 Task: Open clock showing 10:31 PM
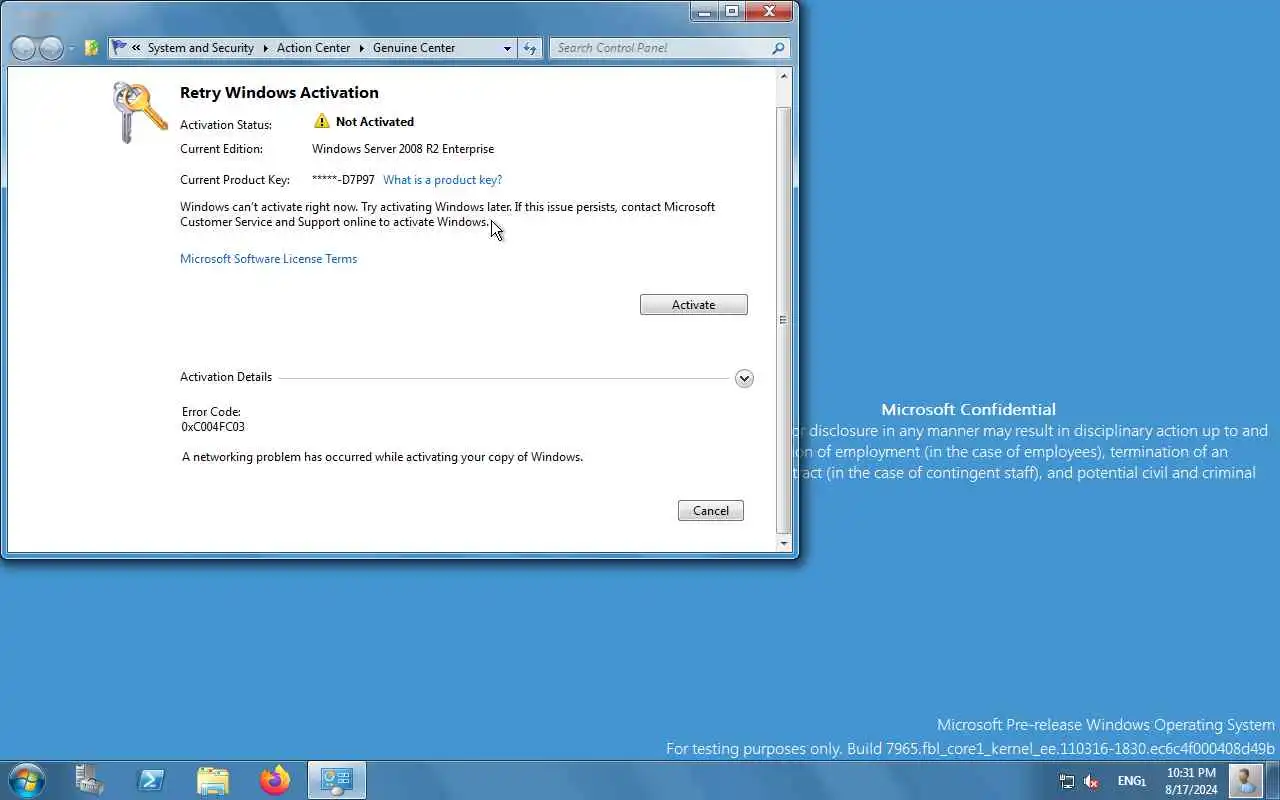(x=1191, y=781)
